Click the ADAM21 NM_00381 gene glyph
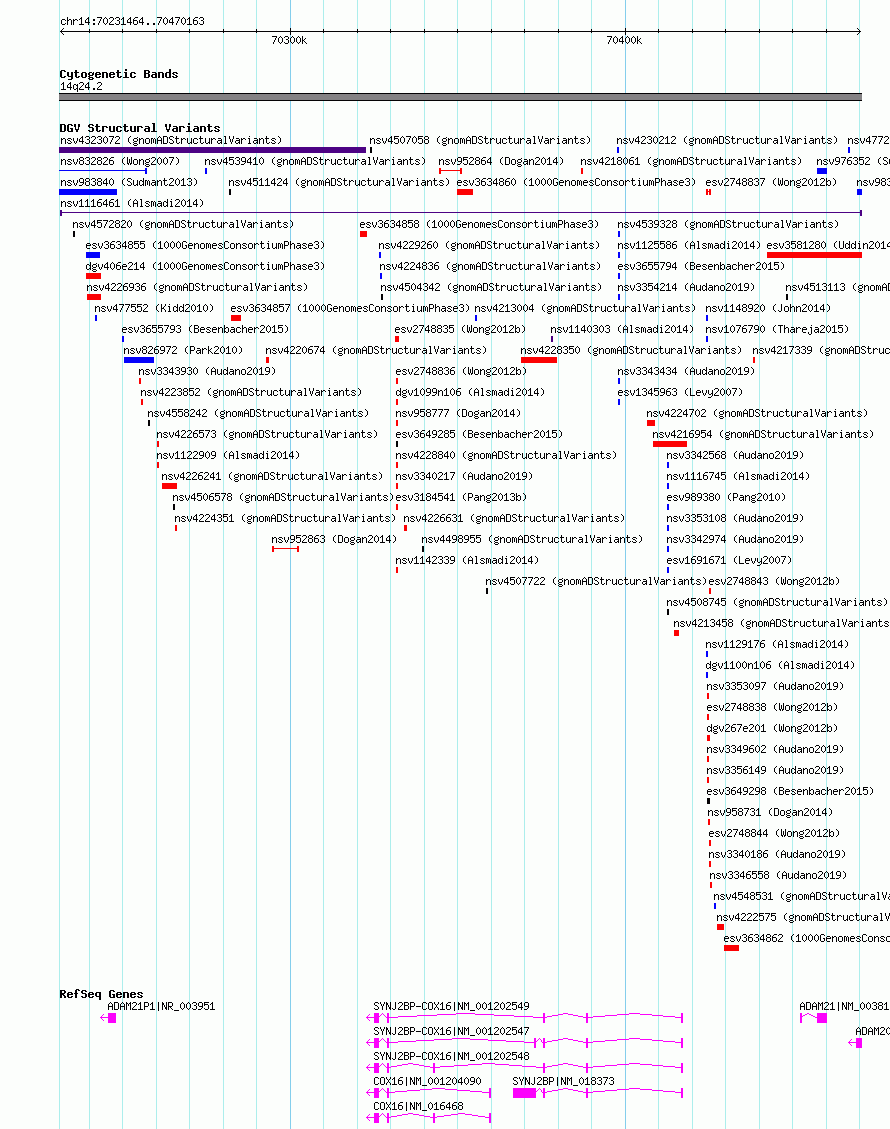 point(814,1017)
